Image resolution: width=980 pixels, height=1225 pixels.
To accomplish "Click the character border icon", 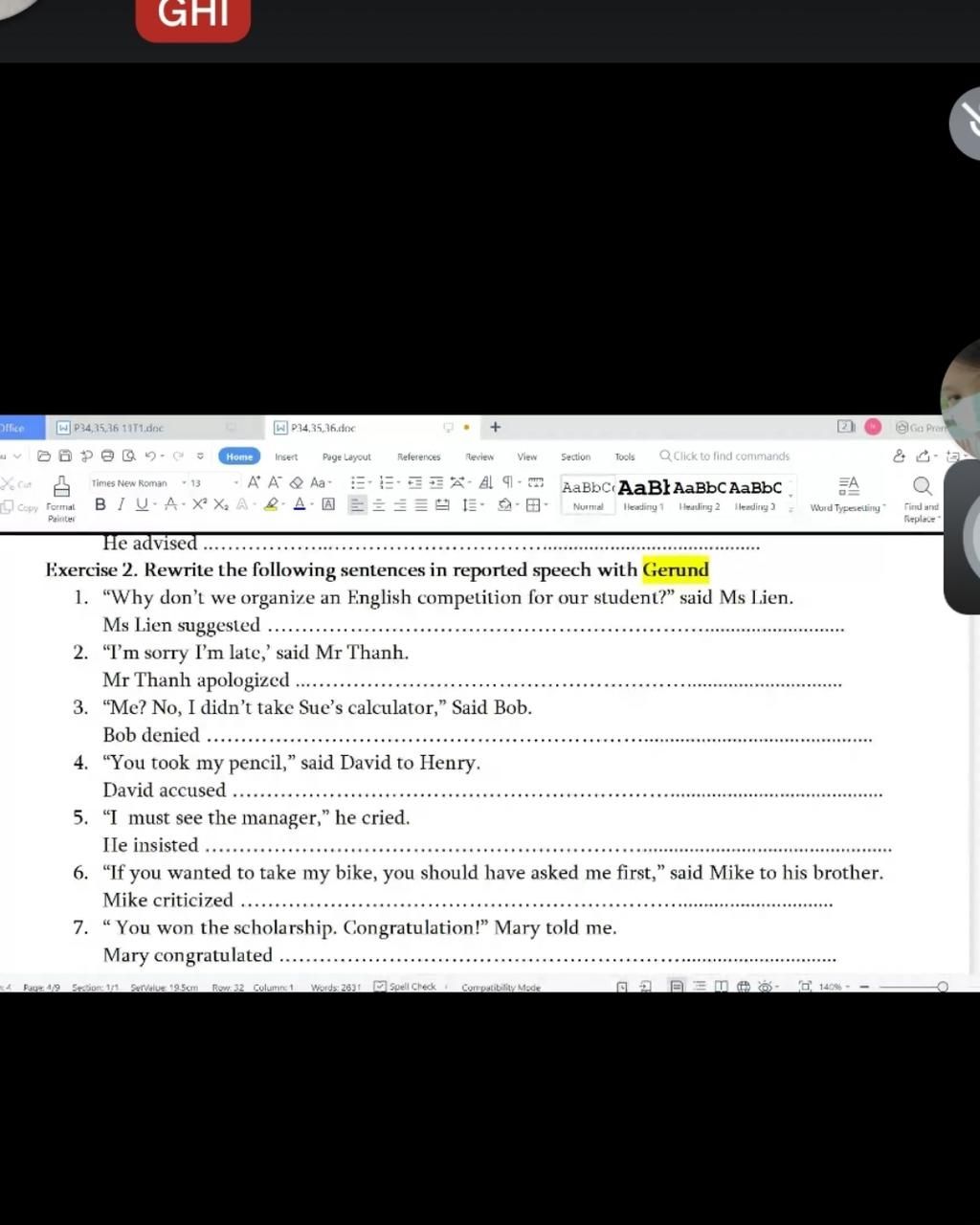I will 328,504.
